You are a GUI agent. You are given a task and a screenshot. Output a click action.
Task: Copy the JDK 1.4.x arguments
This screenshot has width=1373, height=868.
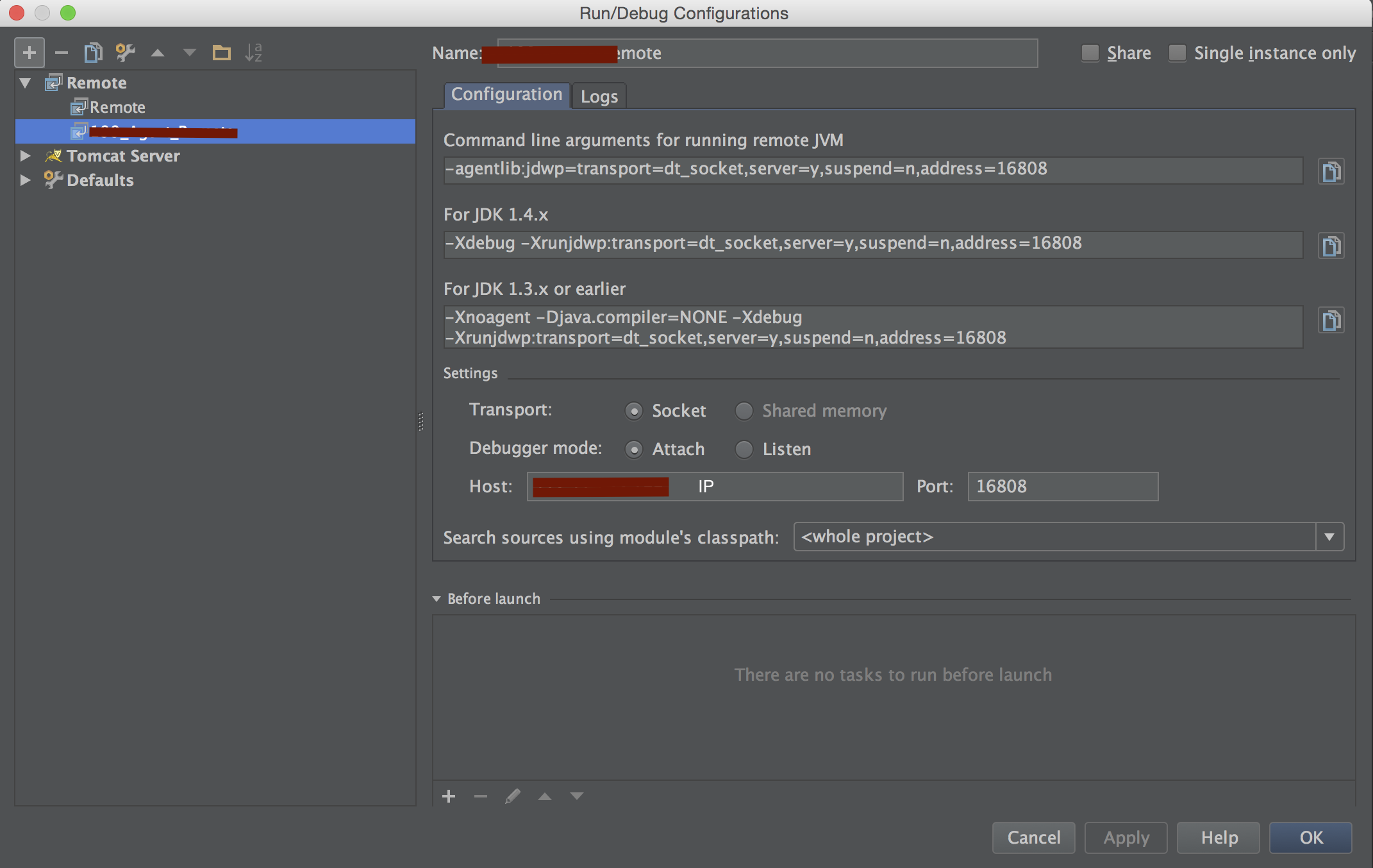(1331, 246)
